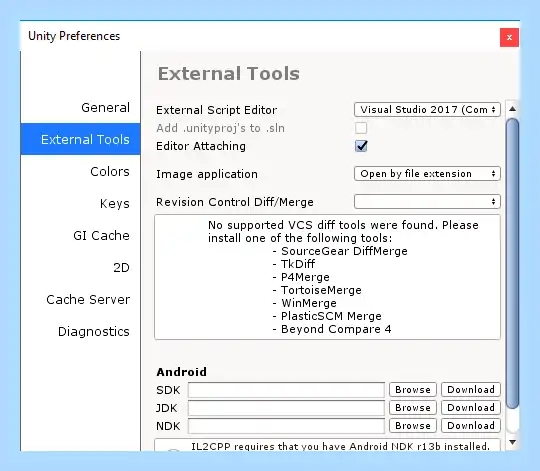Close the Unity Preferences window
The height and width of the screenshot is (471, 540).
coord(509,37)
